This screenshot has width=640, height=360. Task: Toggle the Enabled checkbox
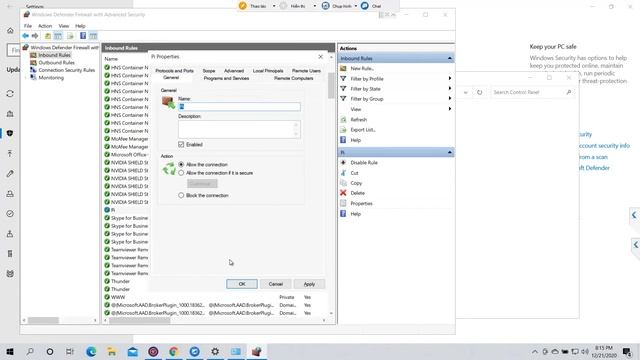181,144
